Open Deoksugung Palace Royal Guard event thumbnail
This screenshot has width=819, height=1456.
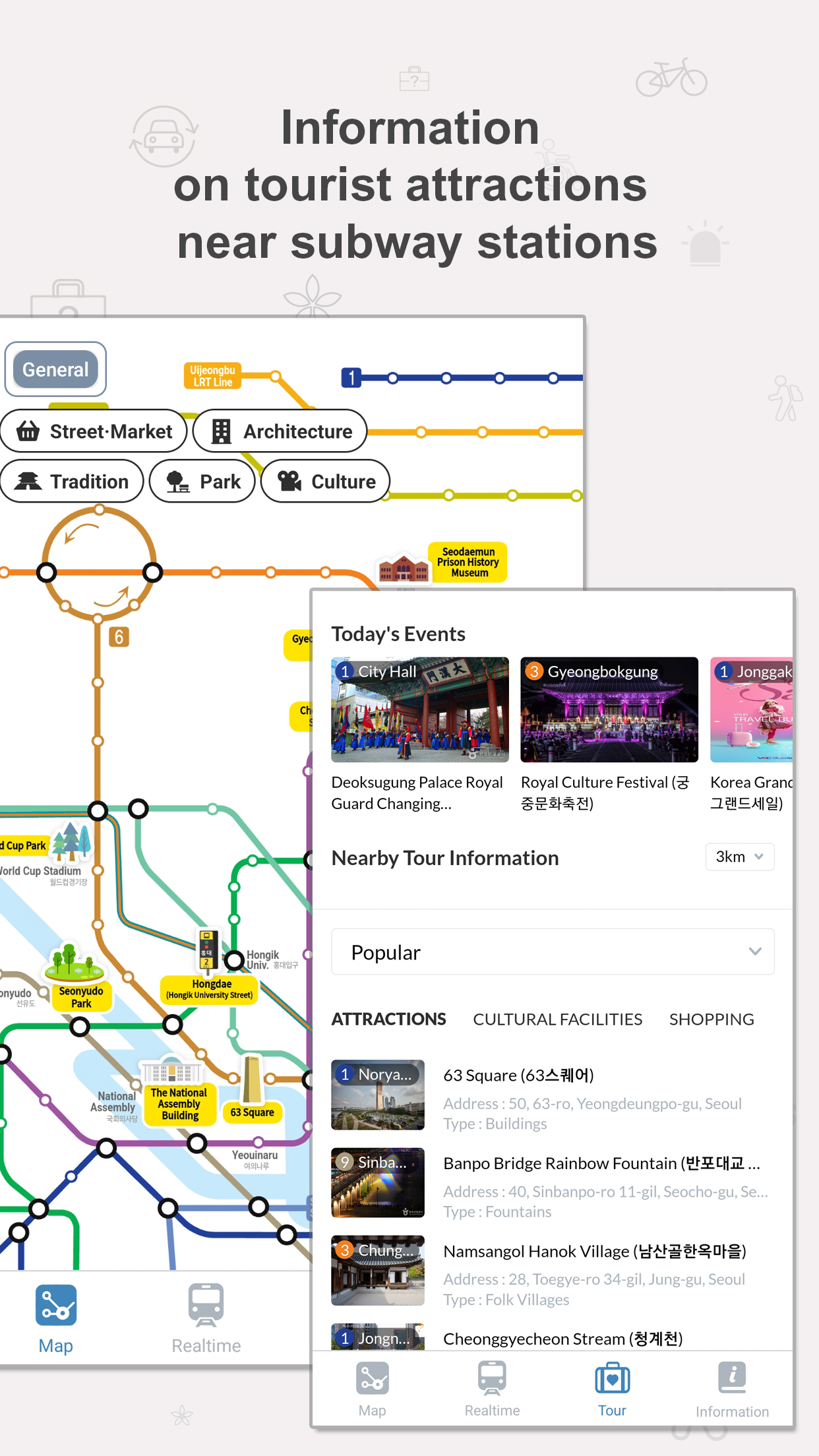coord(420,710)
